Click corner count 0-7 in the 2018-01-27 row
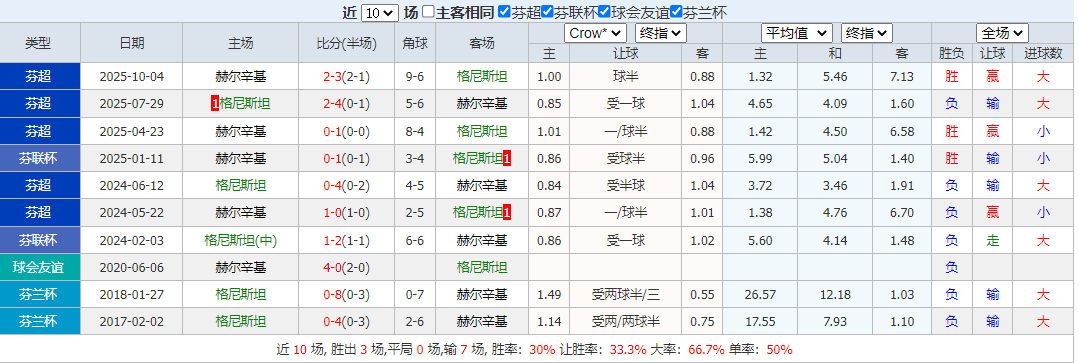Image resolution: width=1079 pixels, height=363 pixels. tap(415, 294)
